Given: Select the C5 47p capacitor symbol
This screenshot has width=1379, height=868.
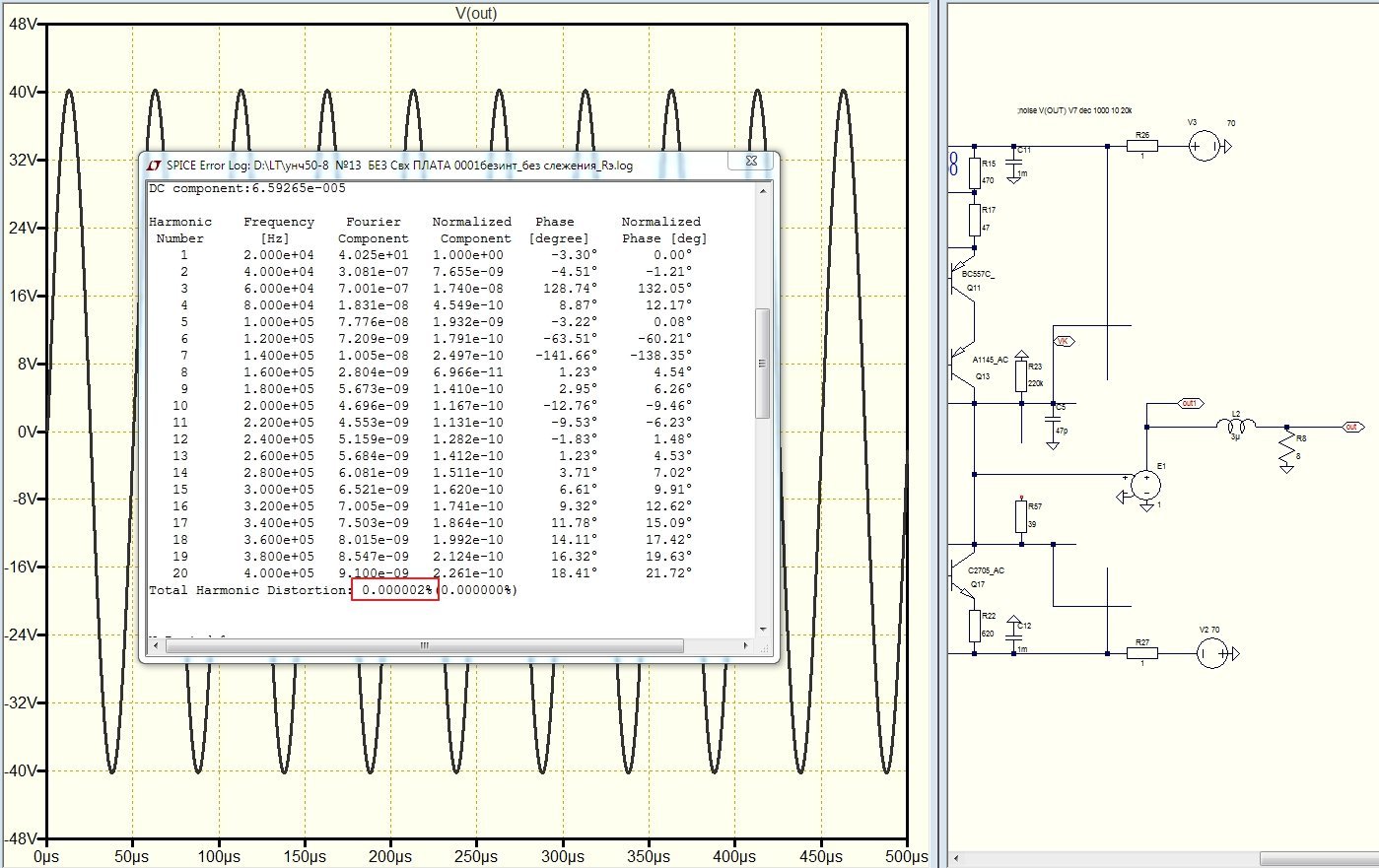Looking at the screenshot, I should click(1053, 419).
